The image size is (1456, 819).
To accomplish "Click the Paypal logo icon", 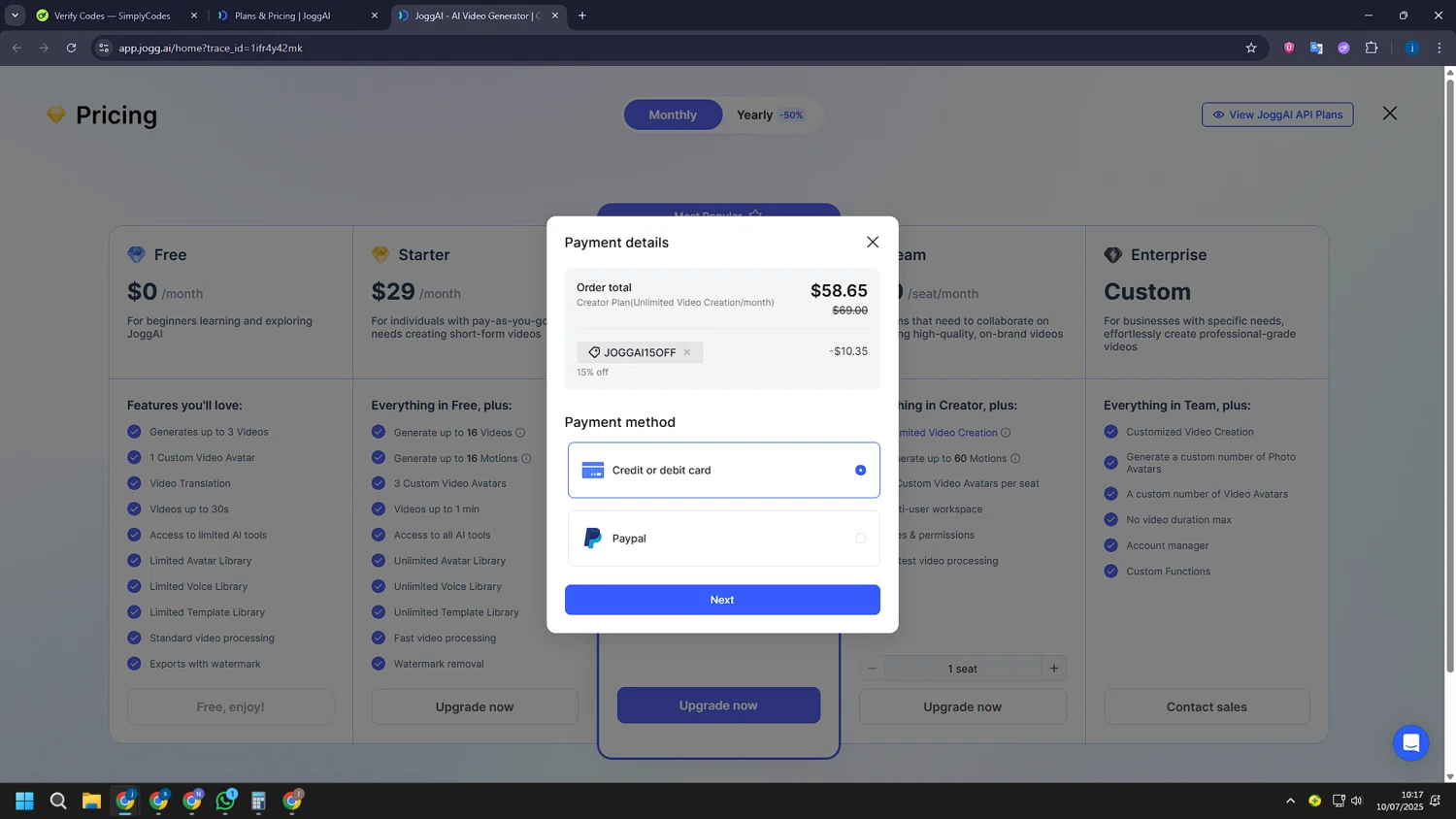I will pyautogui.click(x=592, y=539).
